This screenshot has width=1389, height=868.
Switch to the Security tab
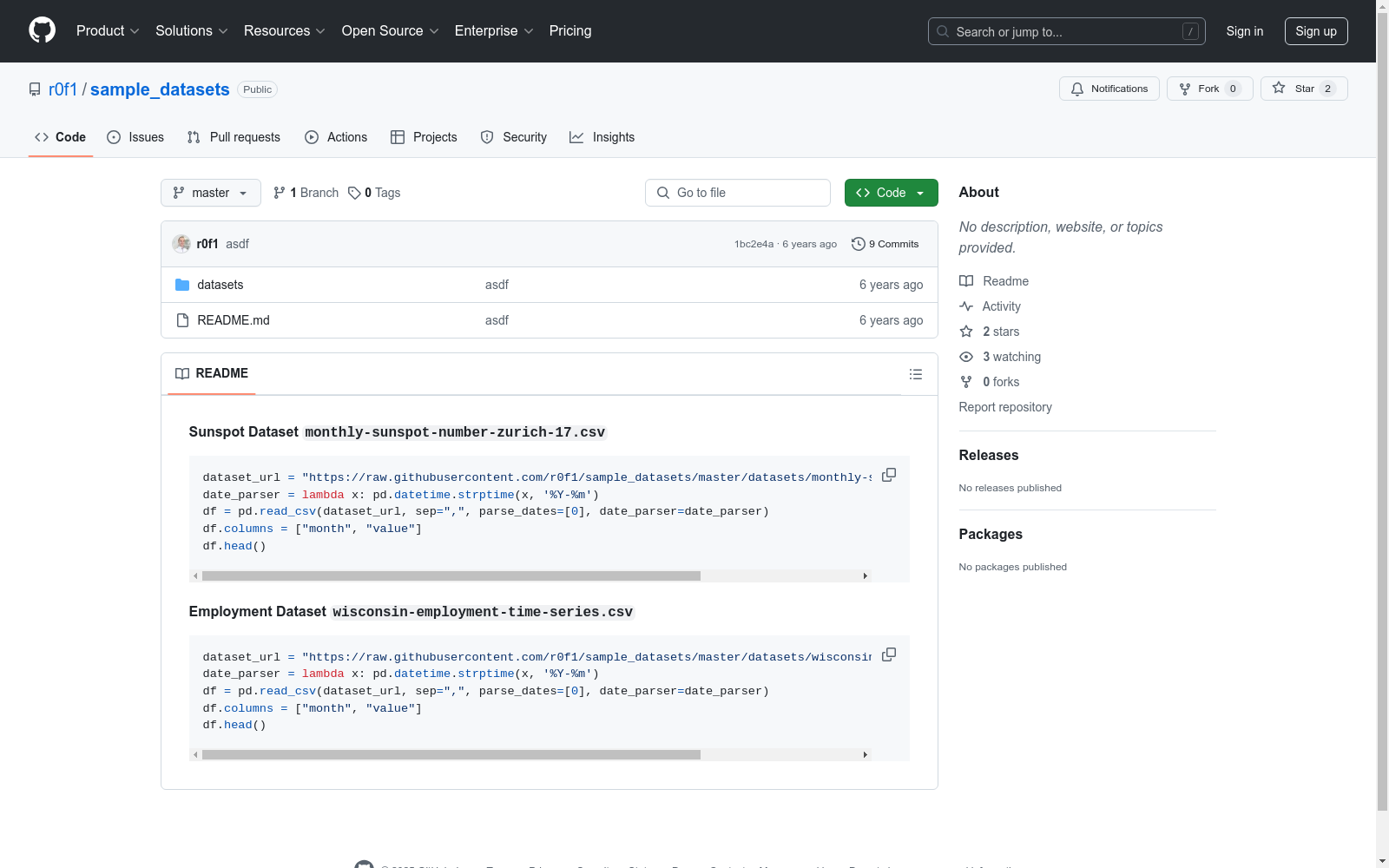click(x=514, y=137)
